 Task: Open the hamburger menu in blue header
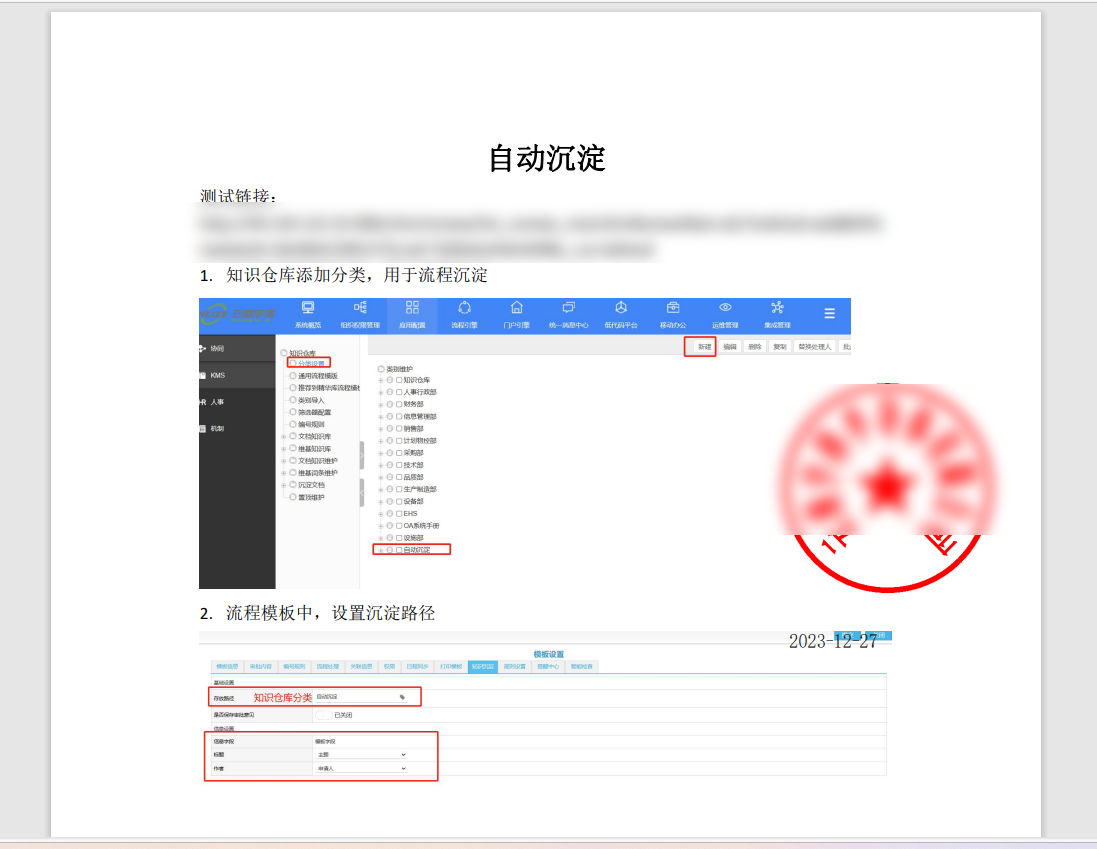coord(829,314)
